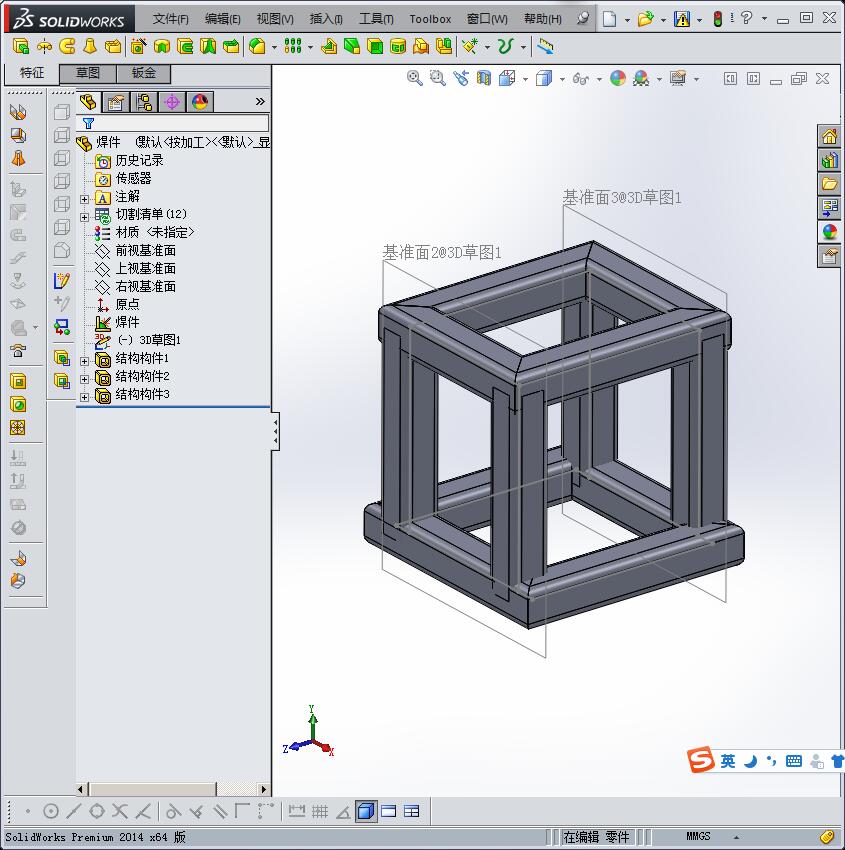Image resolution: width=845 pixels, height=850 pixels.
Task: Select the DimXpertManager crosshair tab
Action: pyautogui.click(x=172, y=101)
